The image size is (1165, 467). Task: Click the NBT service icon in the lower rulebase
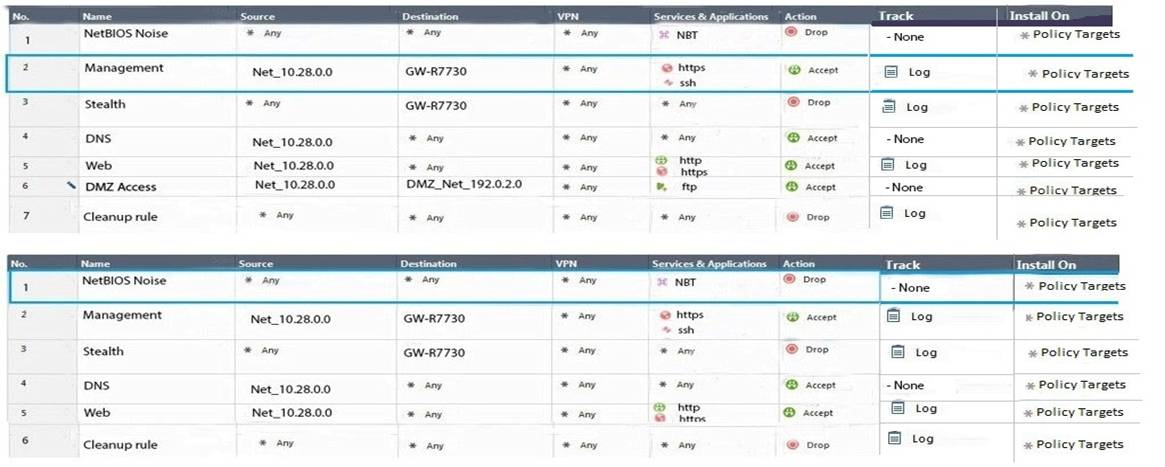pos(662,282)
